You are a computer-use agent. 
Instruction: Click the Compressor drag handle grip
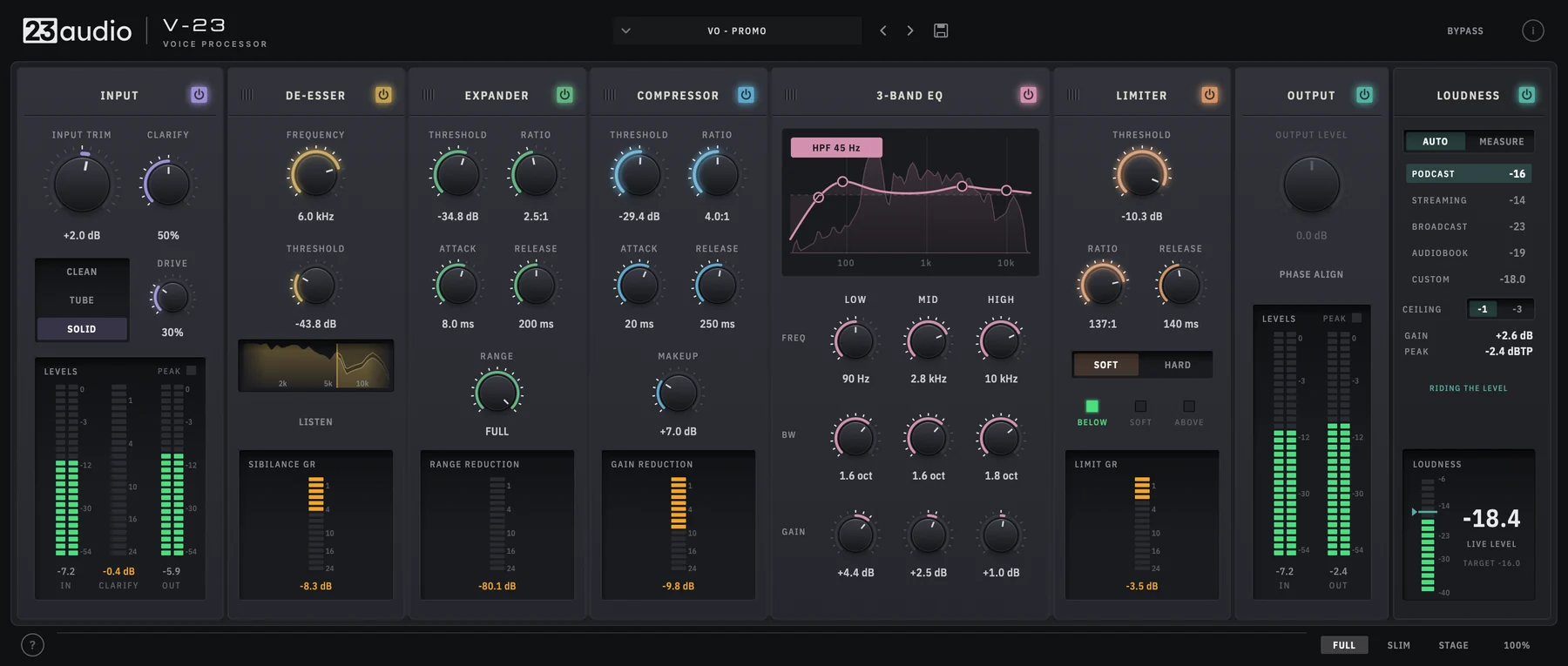point(610,95)
